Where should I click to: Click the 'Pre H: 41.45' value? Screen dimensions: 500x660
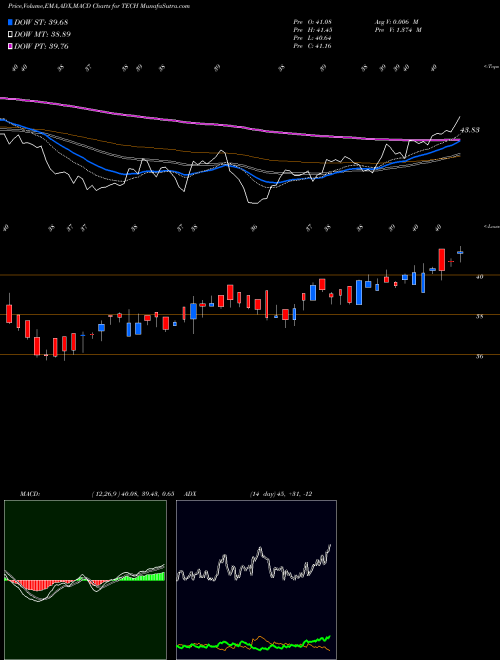point(313,30)
